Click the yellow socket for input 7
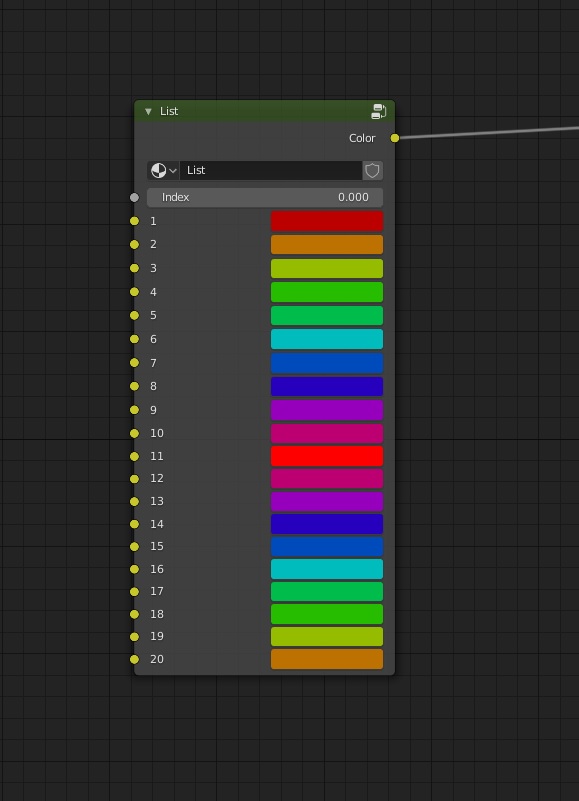This screenshot has height=801, width=579. [x=134, y=363]
